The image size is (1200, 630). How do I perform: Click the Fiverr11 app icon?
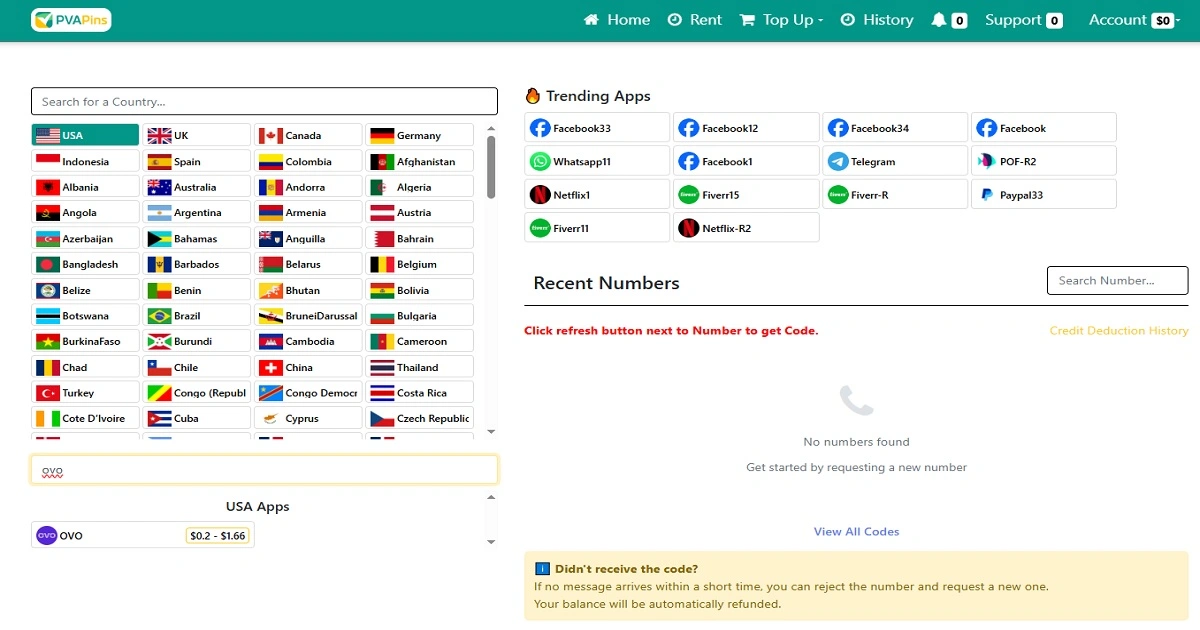[540, 228]
